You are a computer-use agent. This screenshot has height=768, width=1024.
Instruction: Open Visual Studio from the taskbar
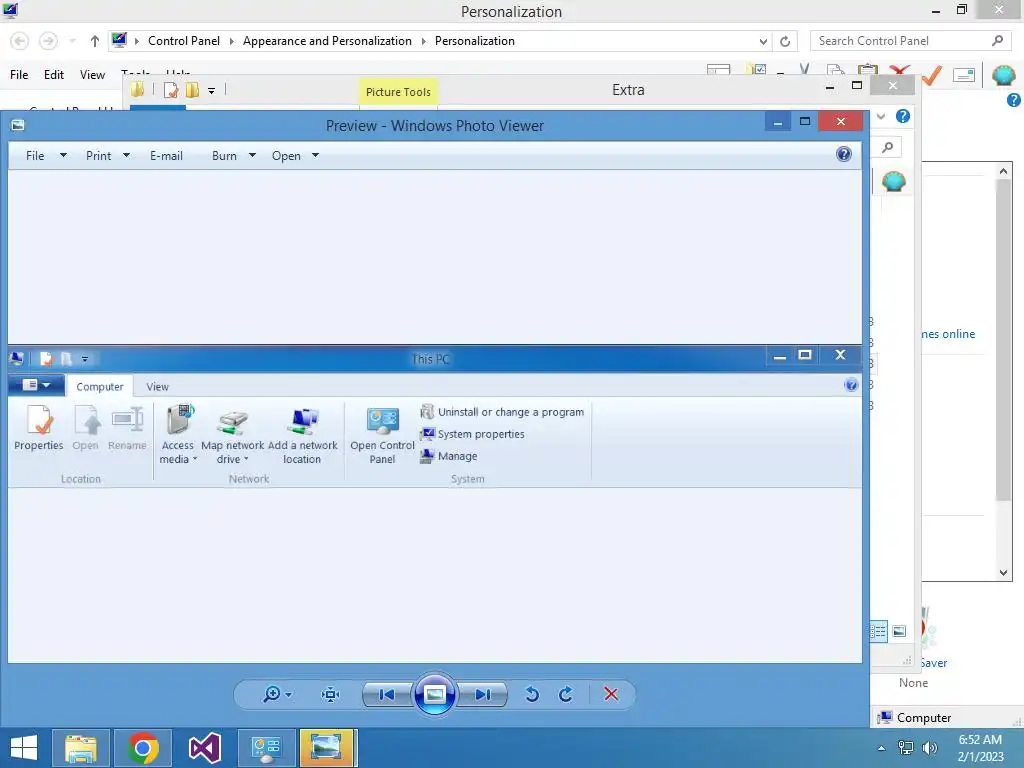click(x=205, y=748)
